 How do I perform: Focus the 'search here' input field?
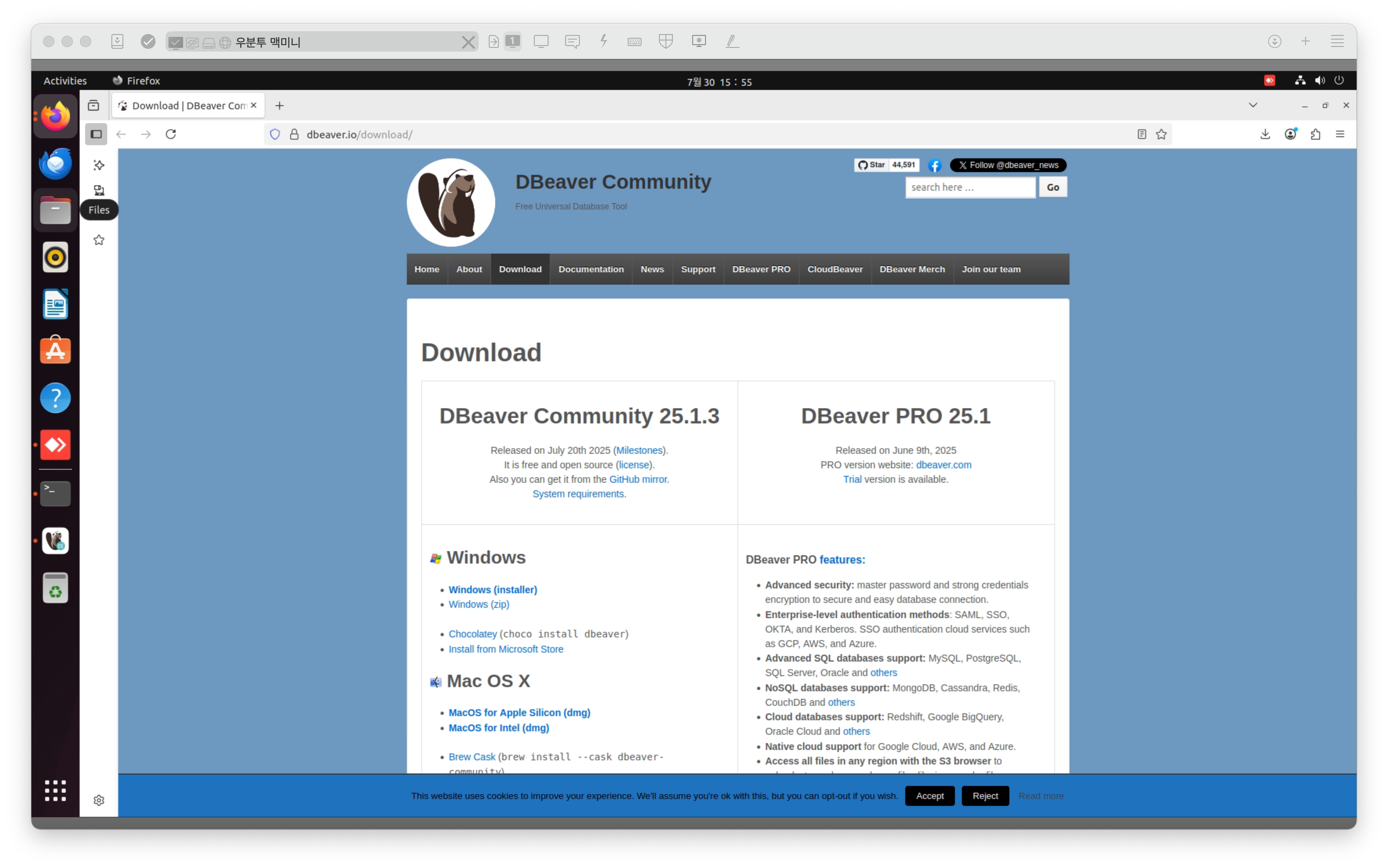[x=970, y=187]
